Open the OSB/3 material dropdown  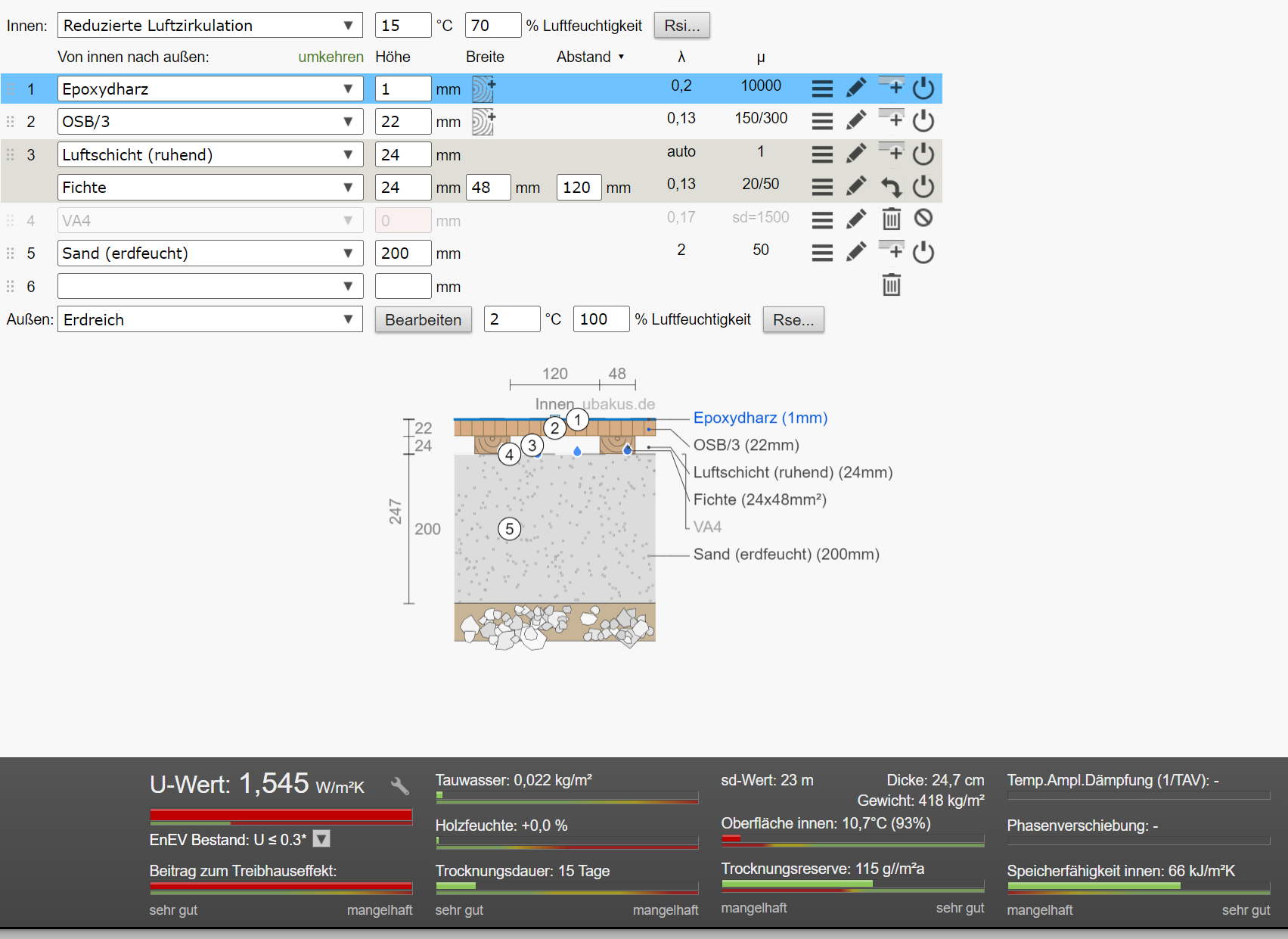tap(210, 121)
